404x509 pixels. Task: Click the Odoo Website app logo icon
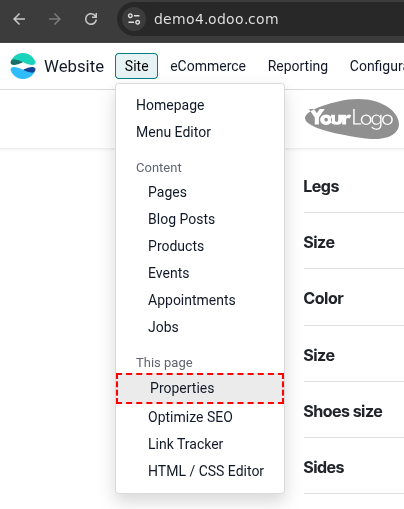(x=23, y=66)
